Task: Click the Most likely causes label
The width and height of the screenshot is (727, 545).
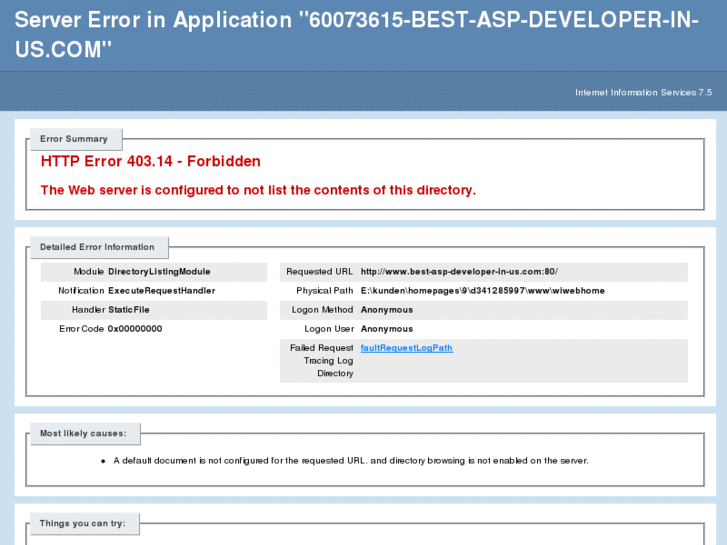Action: click(83, 434)
